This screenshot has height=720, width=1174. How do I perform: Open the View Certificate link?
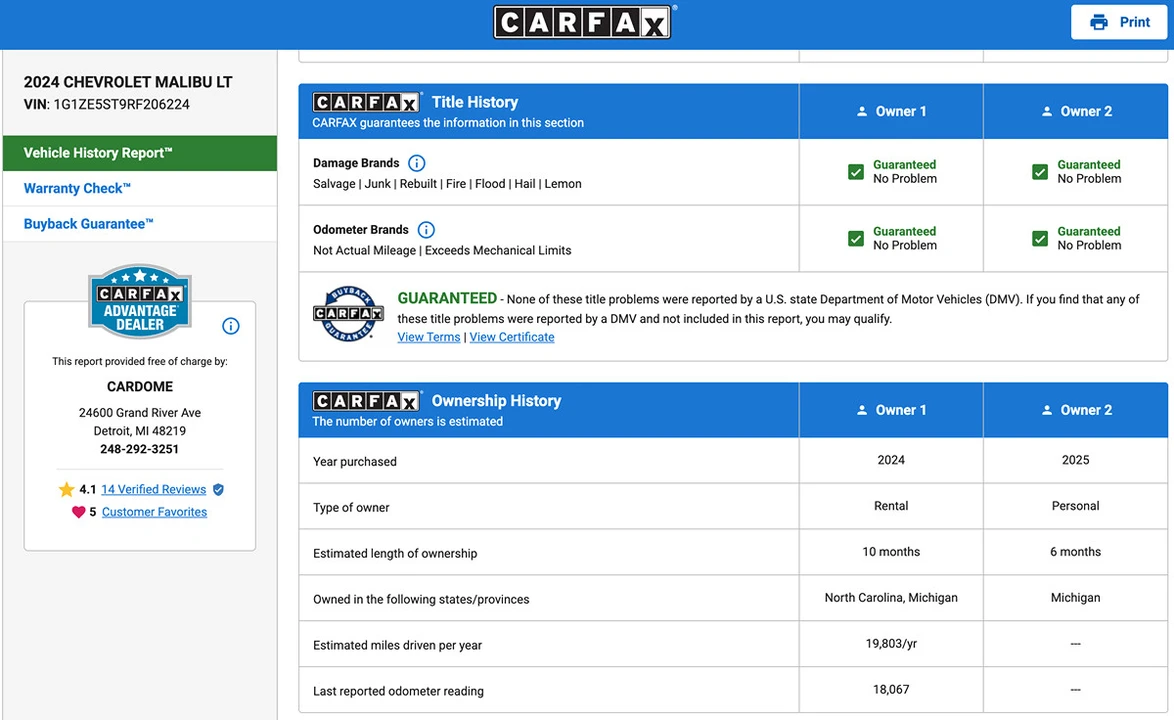click(512, 337)
